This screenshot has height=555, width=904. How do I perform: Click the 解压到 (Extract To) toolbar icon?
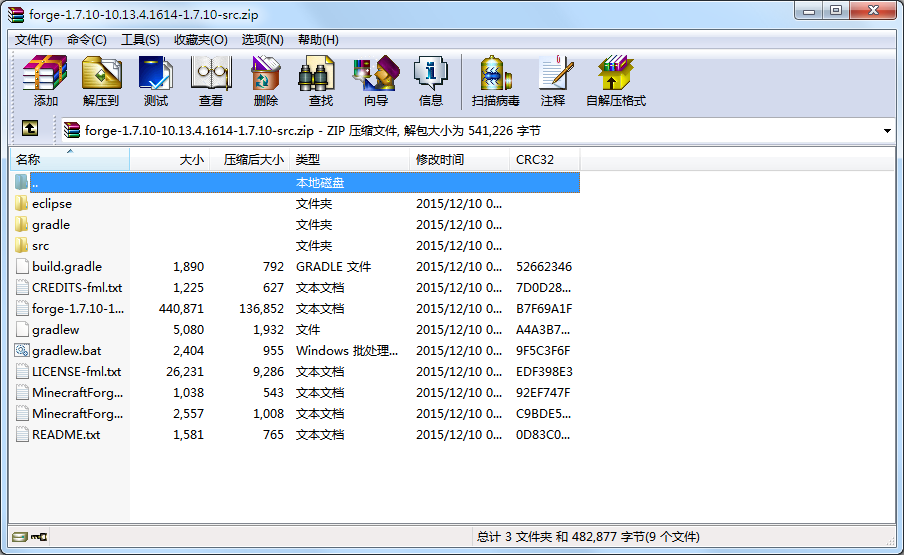coord(101,73)
